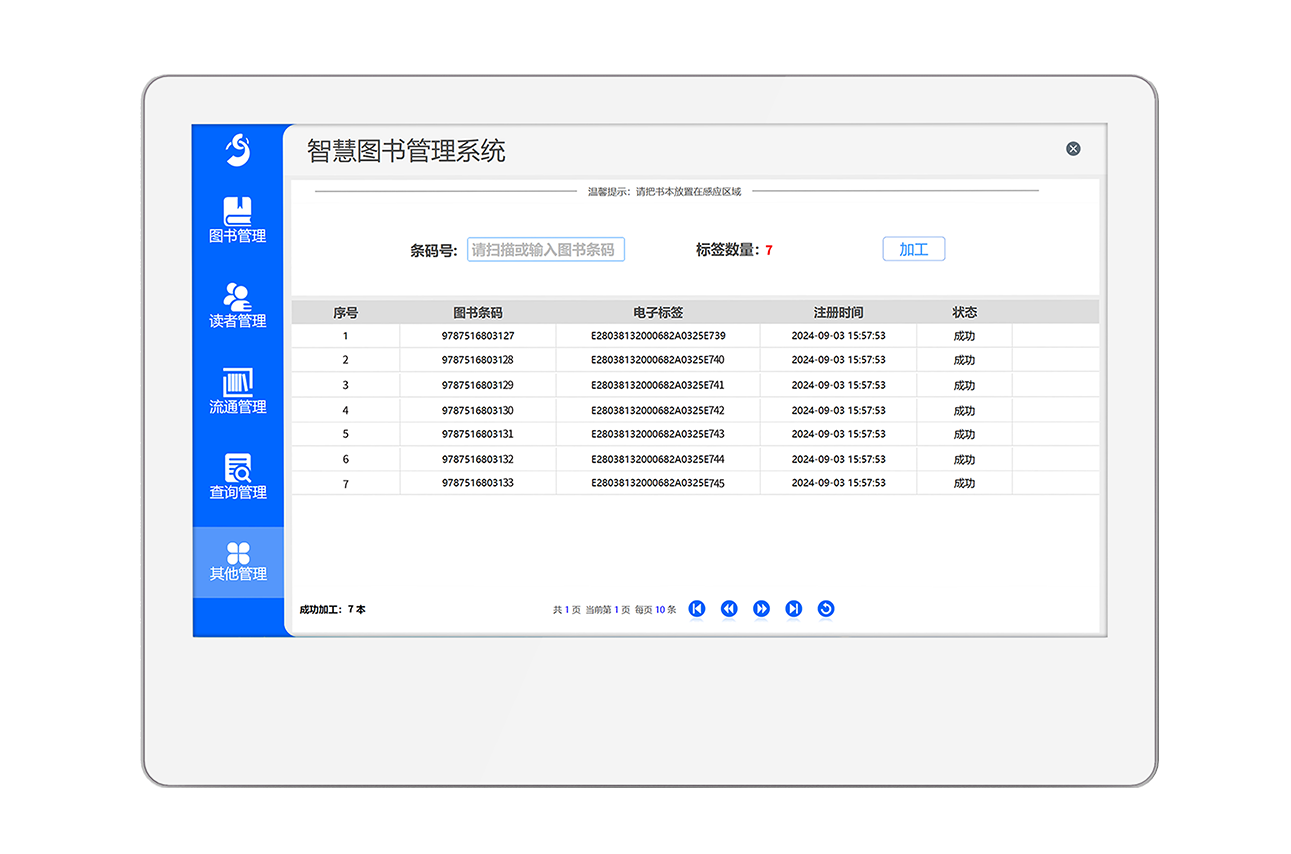Click the 其他管理 four-dot icon
The image size is (1291, 854).
coord(237,552)
